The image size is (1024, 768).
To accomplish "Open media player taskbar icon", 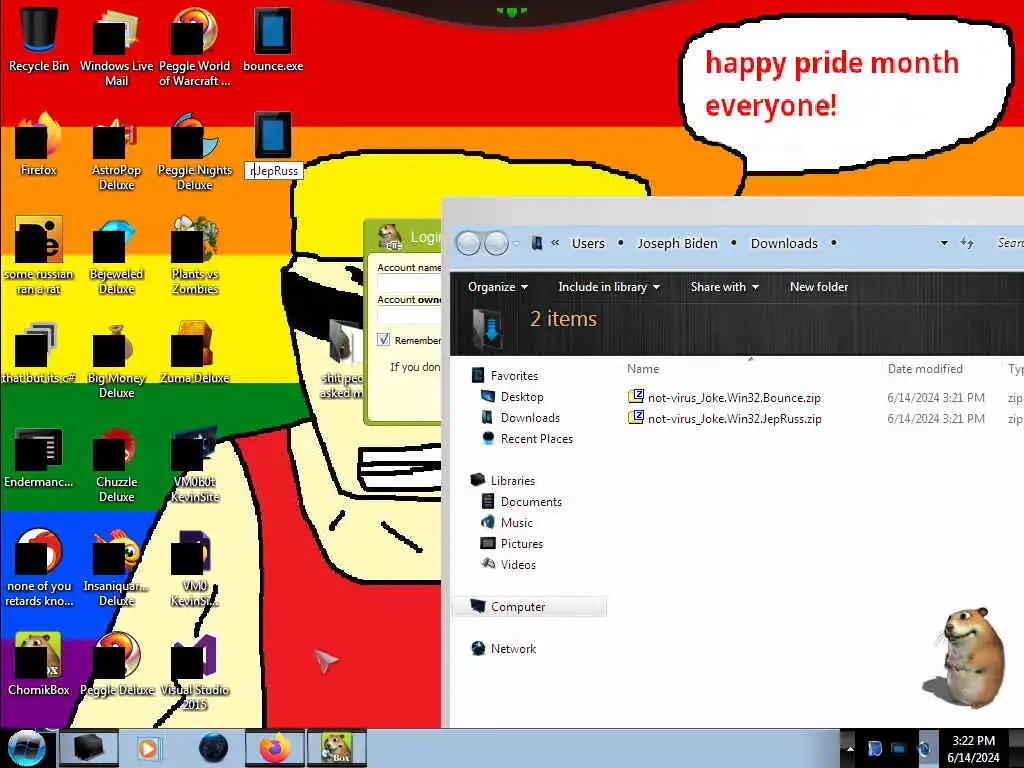I will point(148,748).
